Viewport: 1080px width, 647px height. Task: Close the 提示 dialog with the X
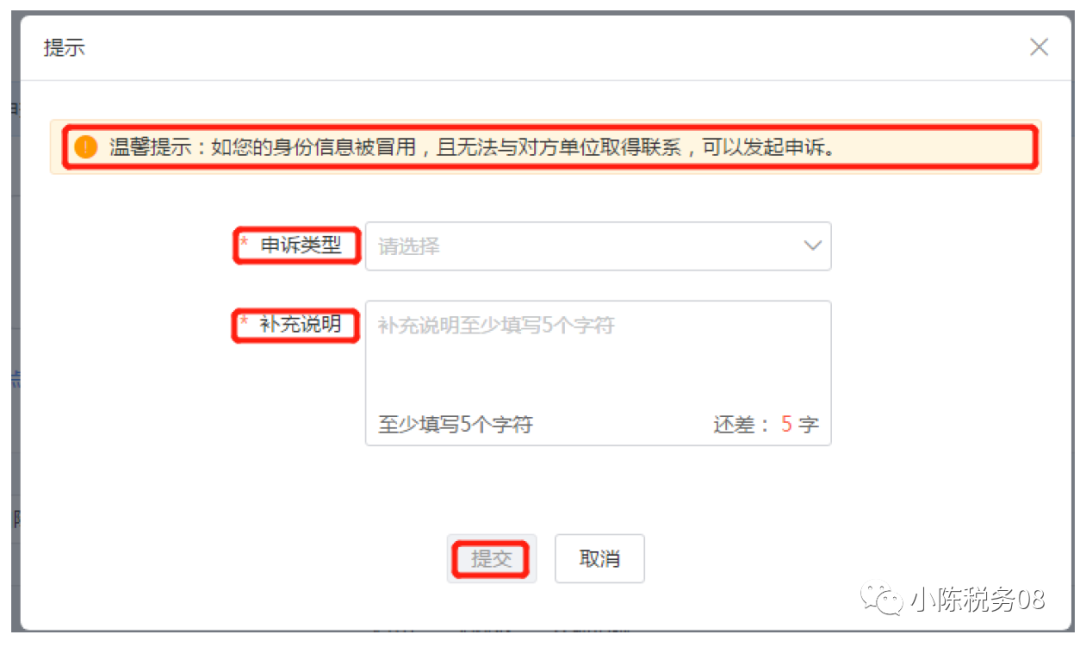point(1039,47)
